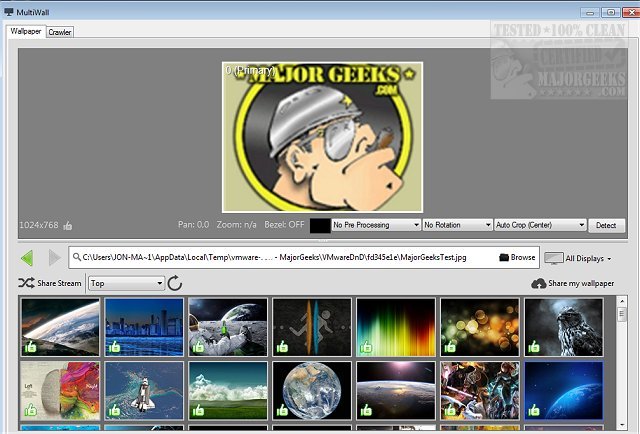Like the brain left-right wallpaper

pyautogui.click(x=31, y=410)
